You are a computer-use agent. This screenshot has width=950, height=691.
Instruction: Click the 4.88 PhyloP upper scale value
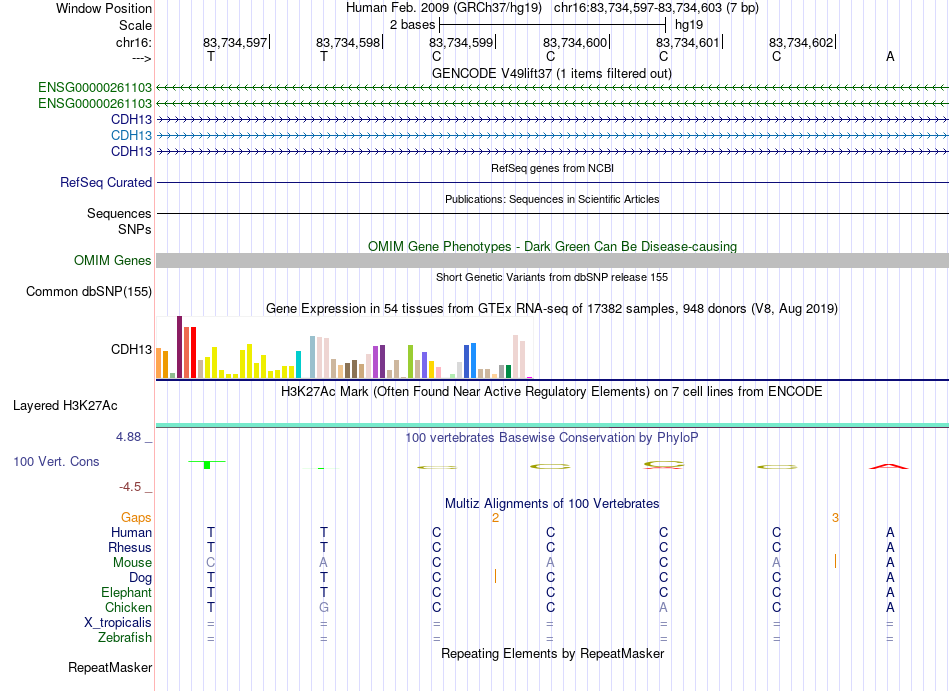[128, 437]
